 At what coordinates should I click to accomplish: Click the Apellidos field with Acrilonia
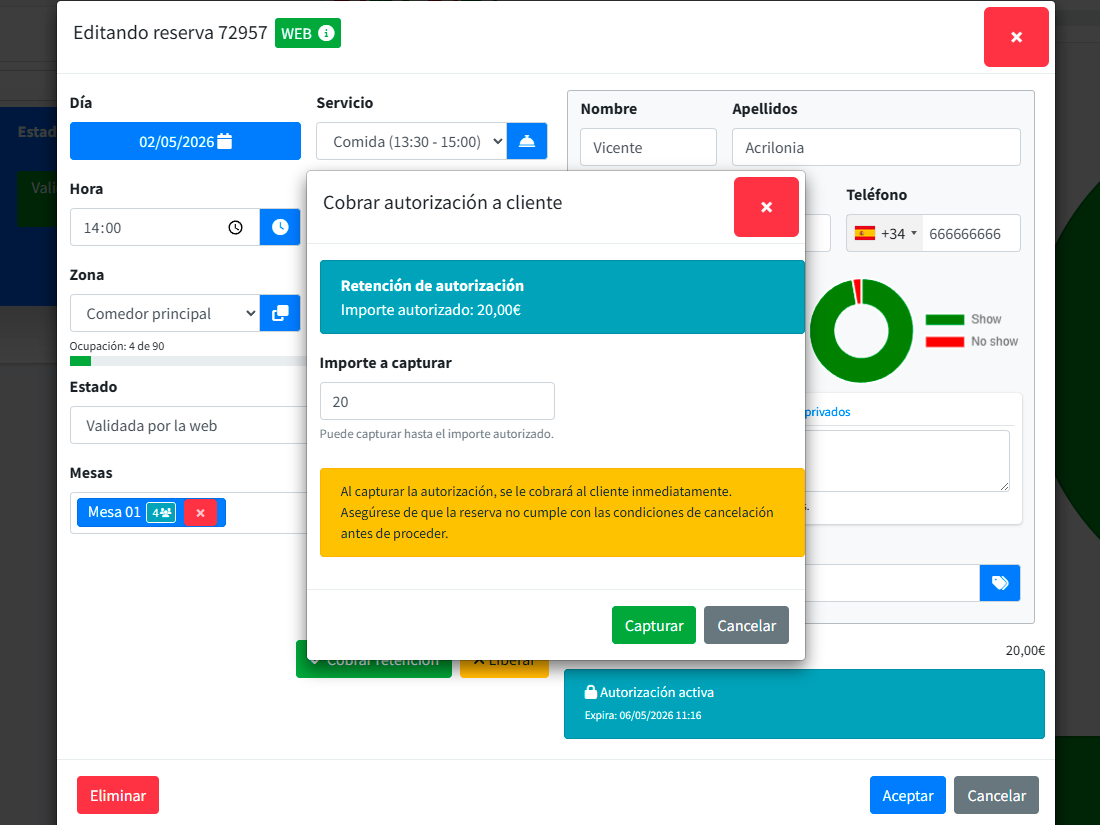point(876,147)
